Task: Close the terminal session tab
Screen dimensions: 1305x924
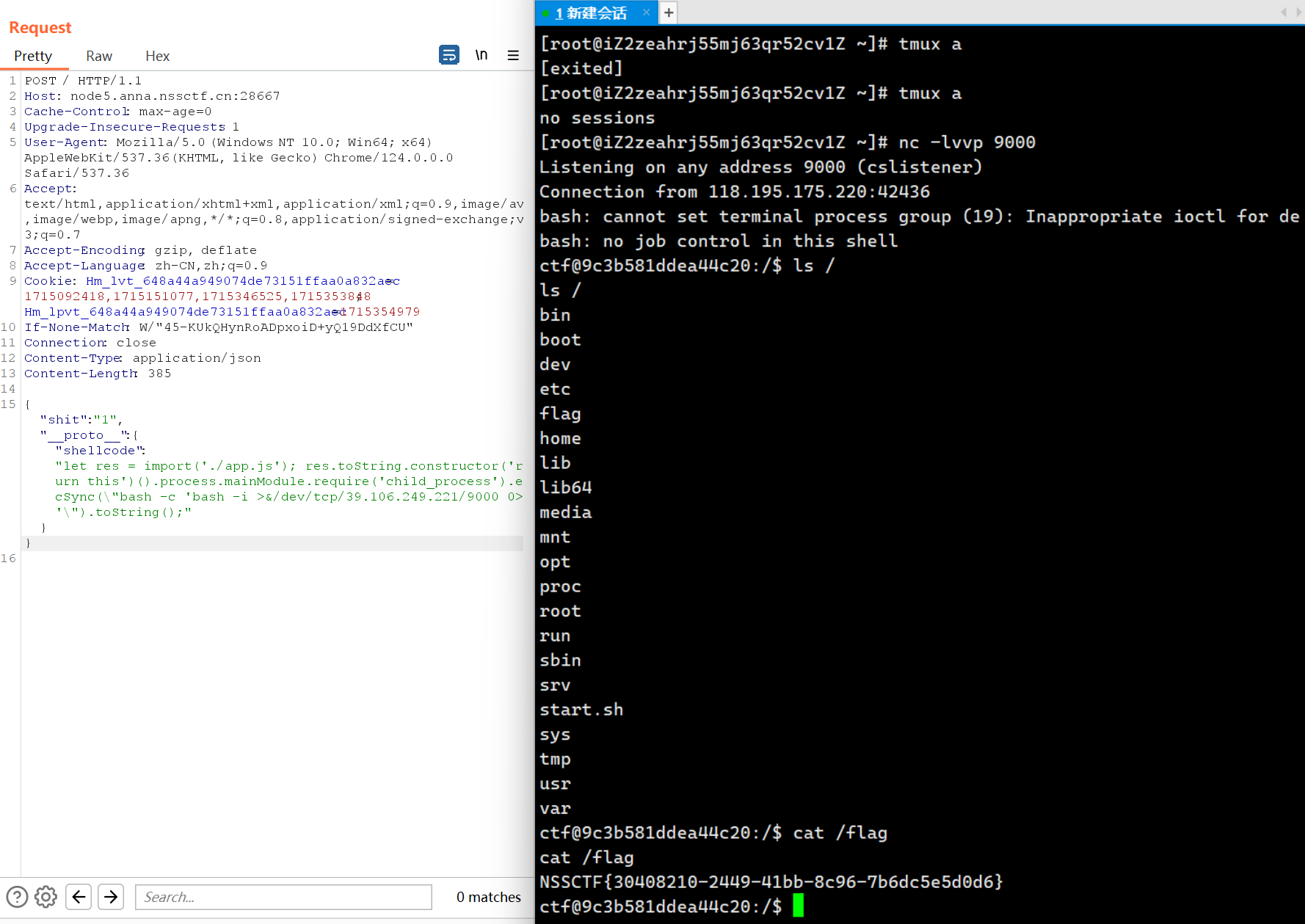Action: [x=646, y=12]
